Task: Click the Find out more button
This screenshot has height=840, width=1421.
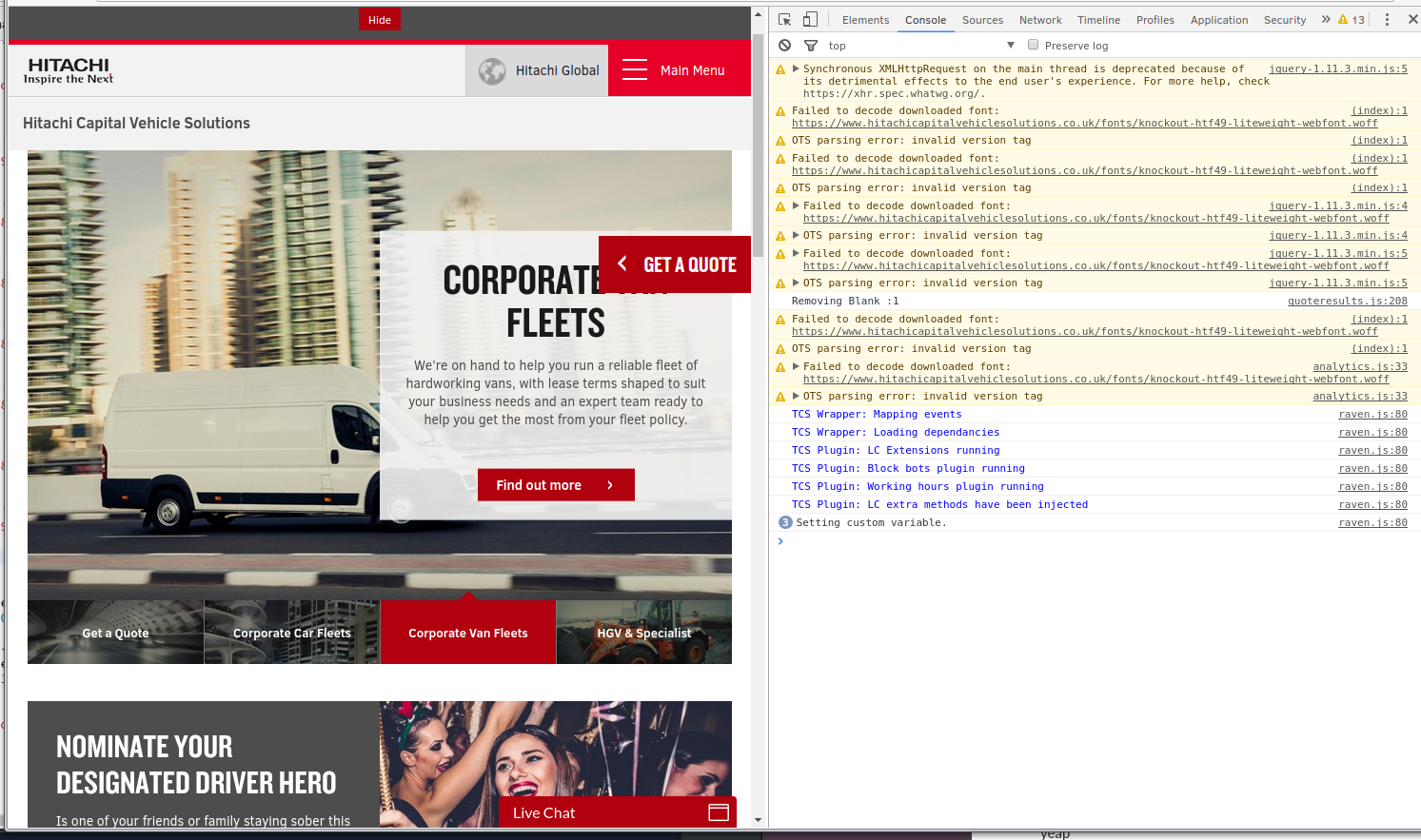Action: point(556,485)
